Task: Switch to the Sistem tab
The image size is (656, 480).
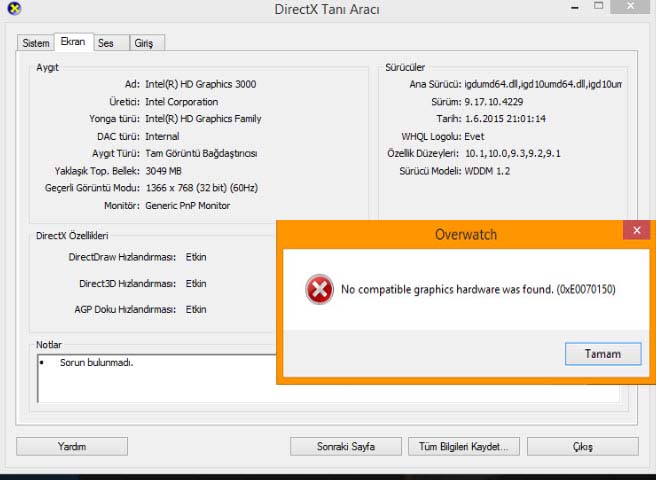Action: tap(36, 43)
